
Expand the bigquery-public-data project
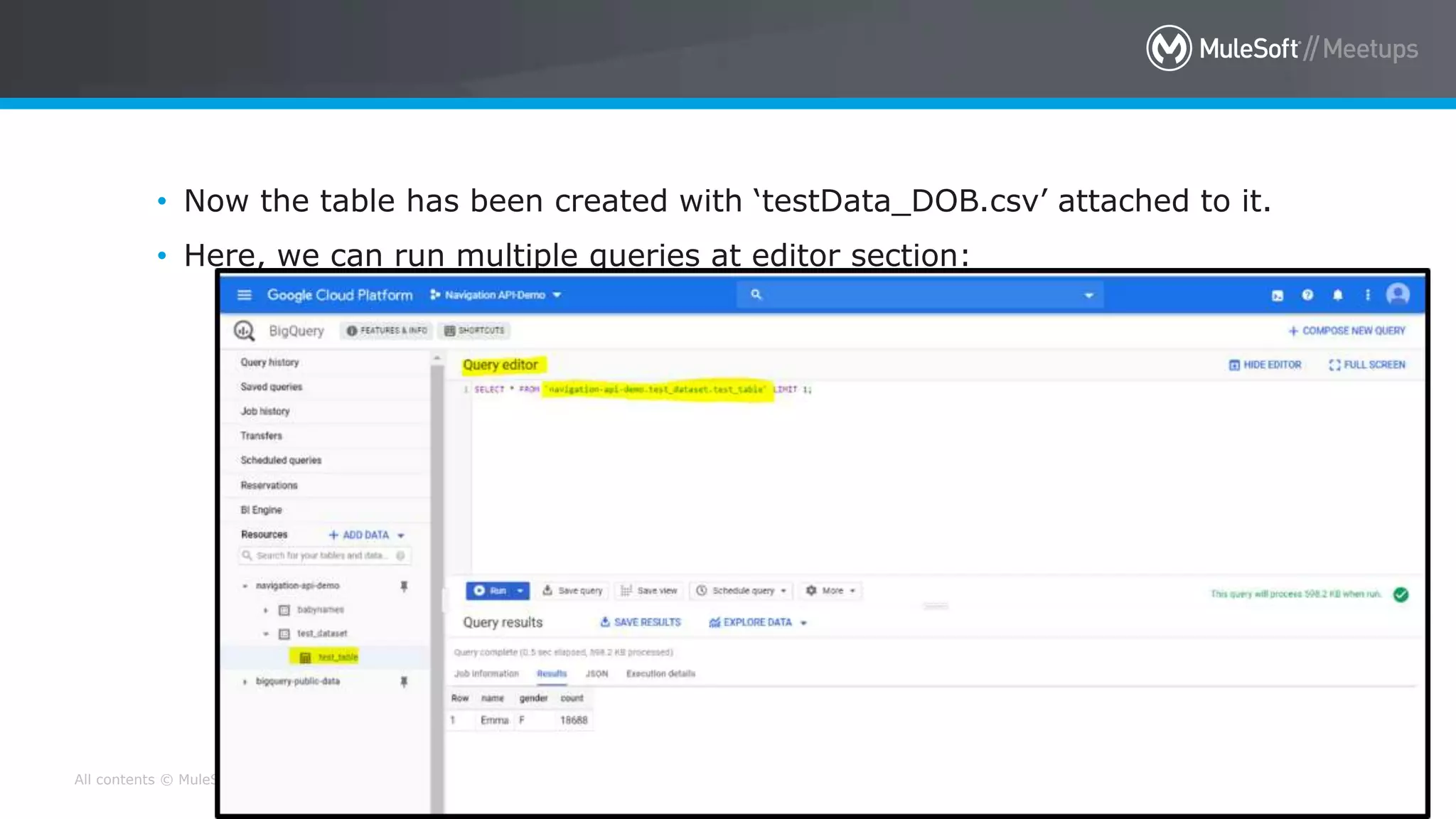point(245,682)
